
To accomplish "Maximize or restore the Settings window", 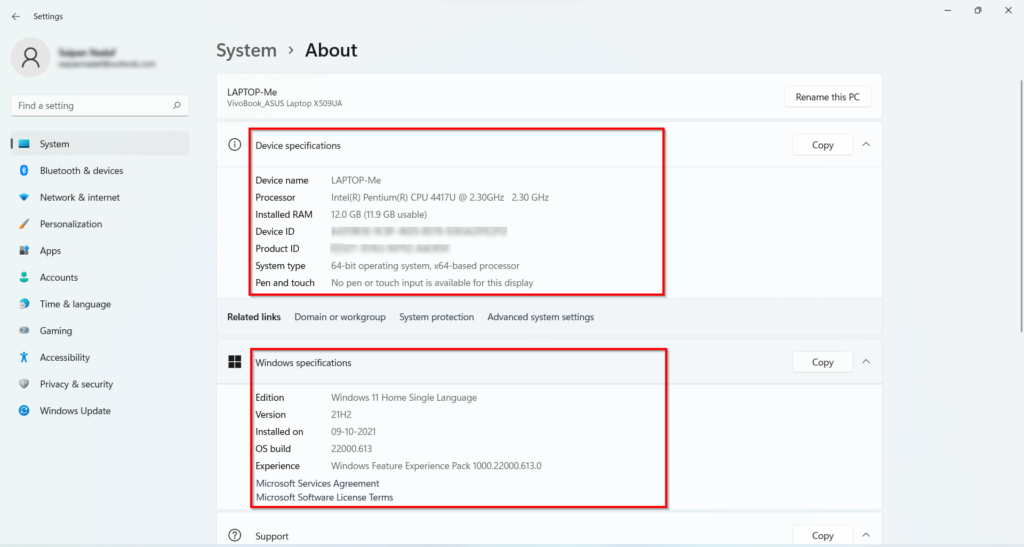I will click(x=978, y=10).
